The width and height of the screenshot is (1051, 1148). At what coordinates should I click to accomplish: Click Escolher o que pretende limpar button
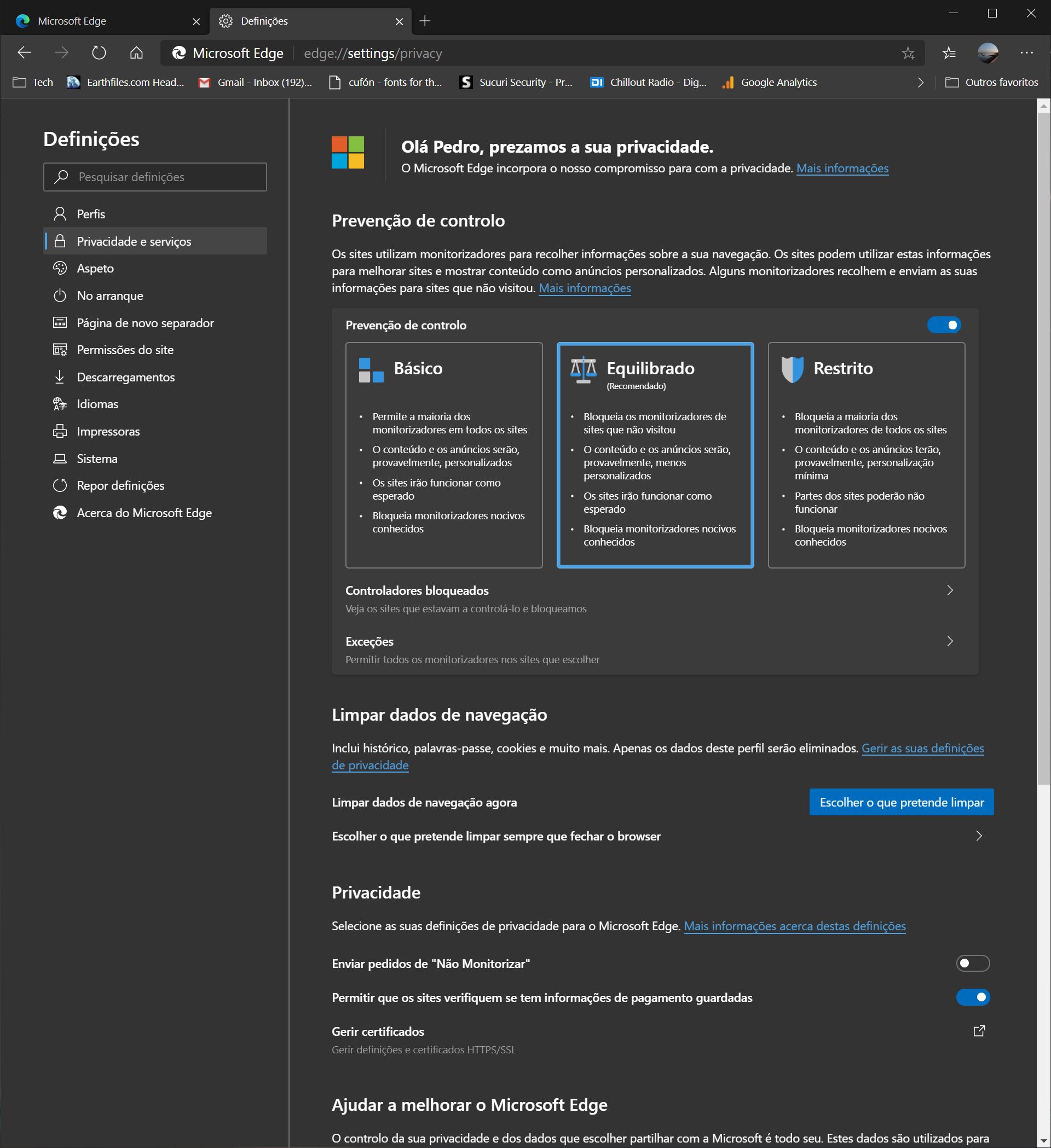901,802
